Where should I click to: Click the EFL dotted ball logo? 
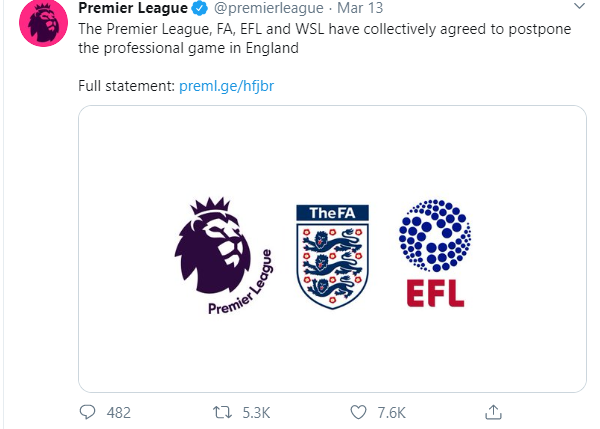pyautogui.click(x=435, y=235)
